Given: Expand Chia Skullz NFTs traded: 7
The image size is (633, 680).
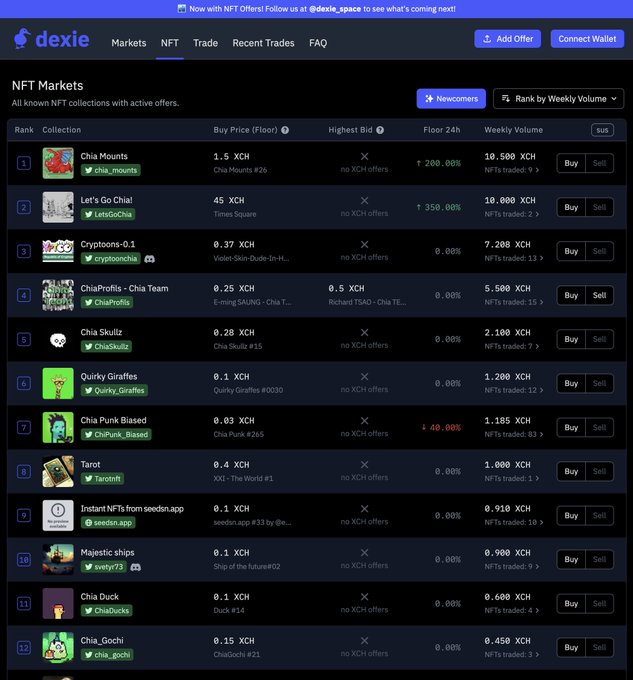Looking at the screenshot, I should click(512, 346).
